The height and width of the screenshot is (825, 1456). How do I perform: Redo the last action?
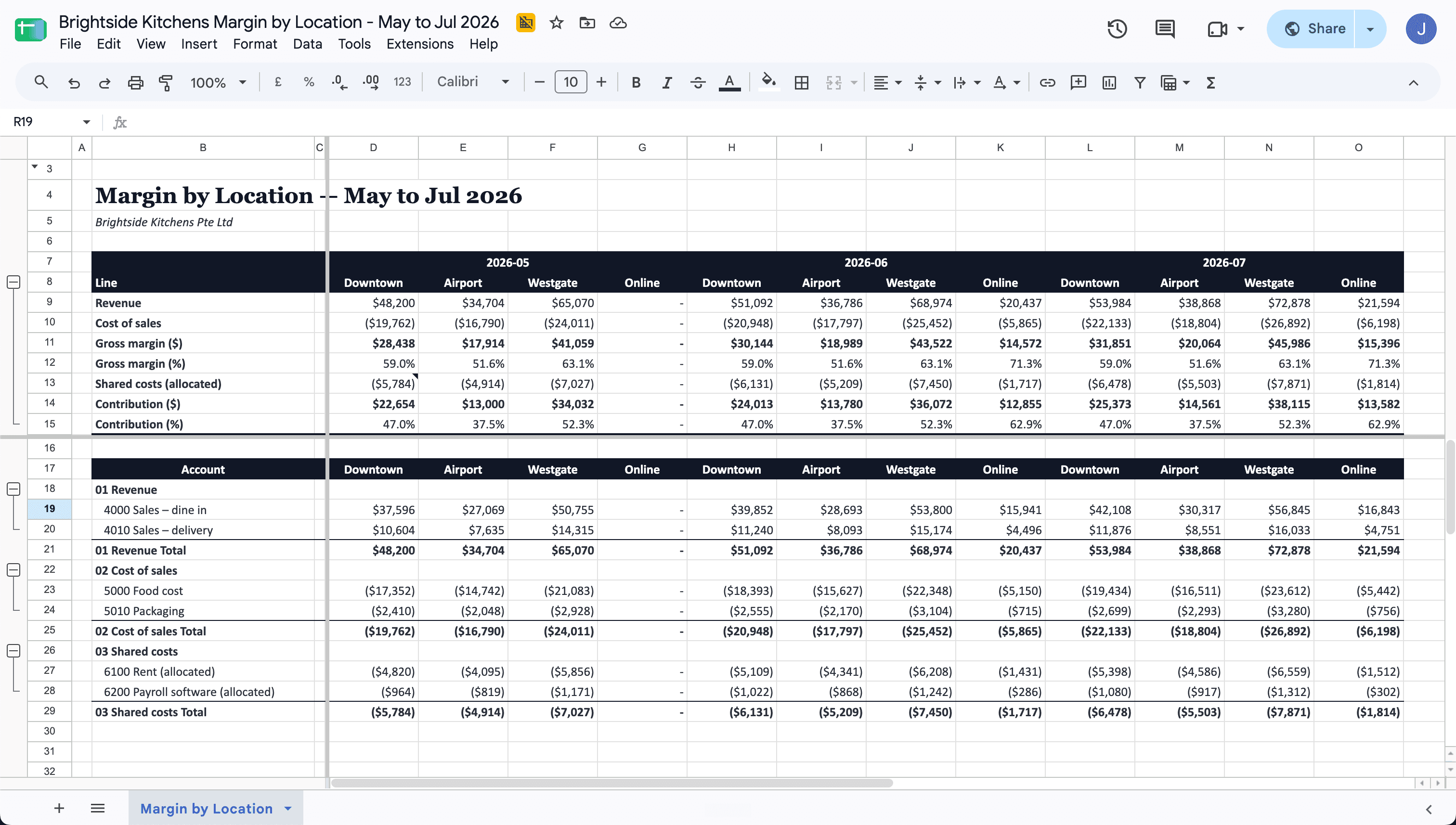click(105, 83)
